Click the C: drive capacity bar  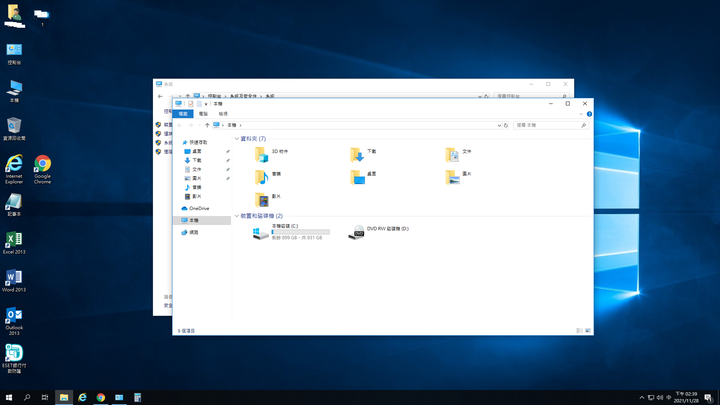[300, 232]
